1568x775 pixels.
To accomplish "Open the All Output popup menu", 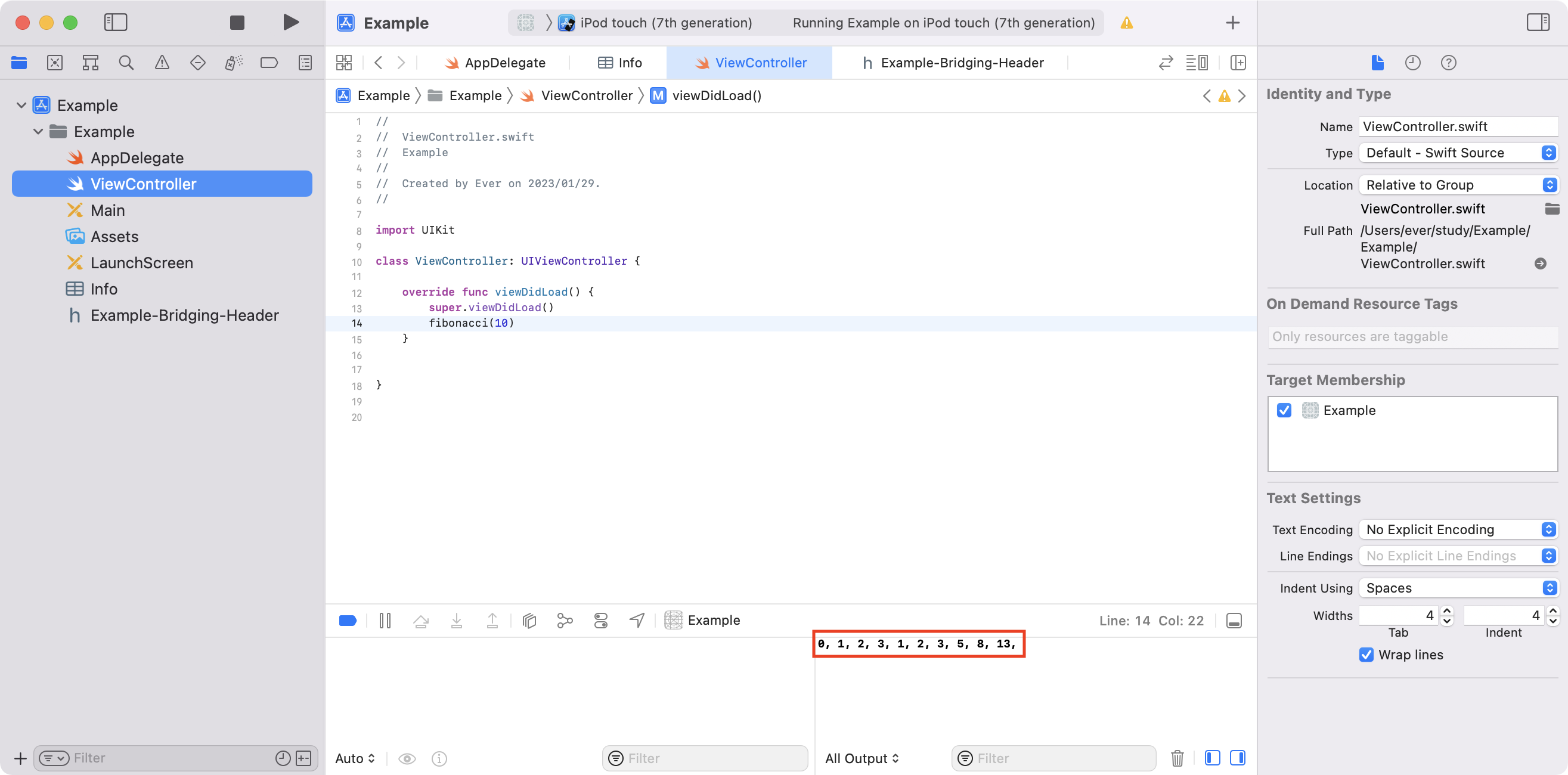I will (x=862, y=758).
